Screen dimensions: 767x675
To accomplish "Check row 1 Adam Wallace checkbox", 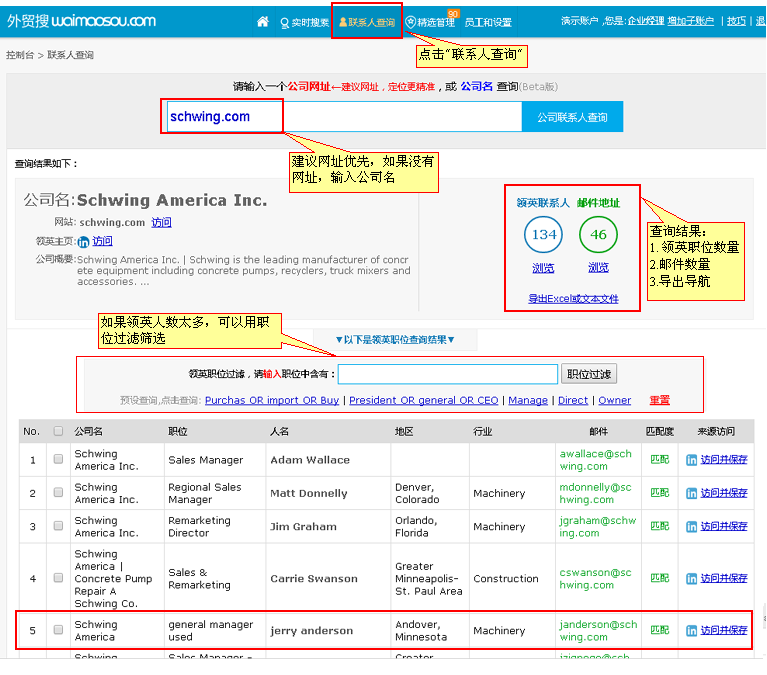I will click(58, 459).
